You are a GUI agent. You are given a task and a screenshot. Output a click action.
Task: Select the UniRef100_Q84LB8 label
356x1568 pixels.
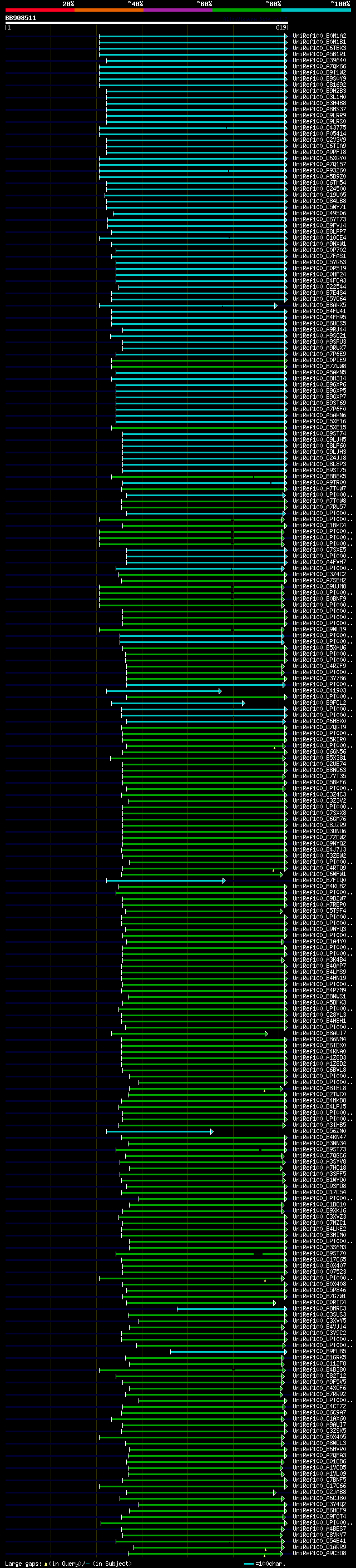tap(319, 201)
